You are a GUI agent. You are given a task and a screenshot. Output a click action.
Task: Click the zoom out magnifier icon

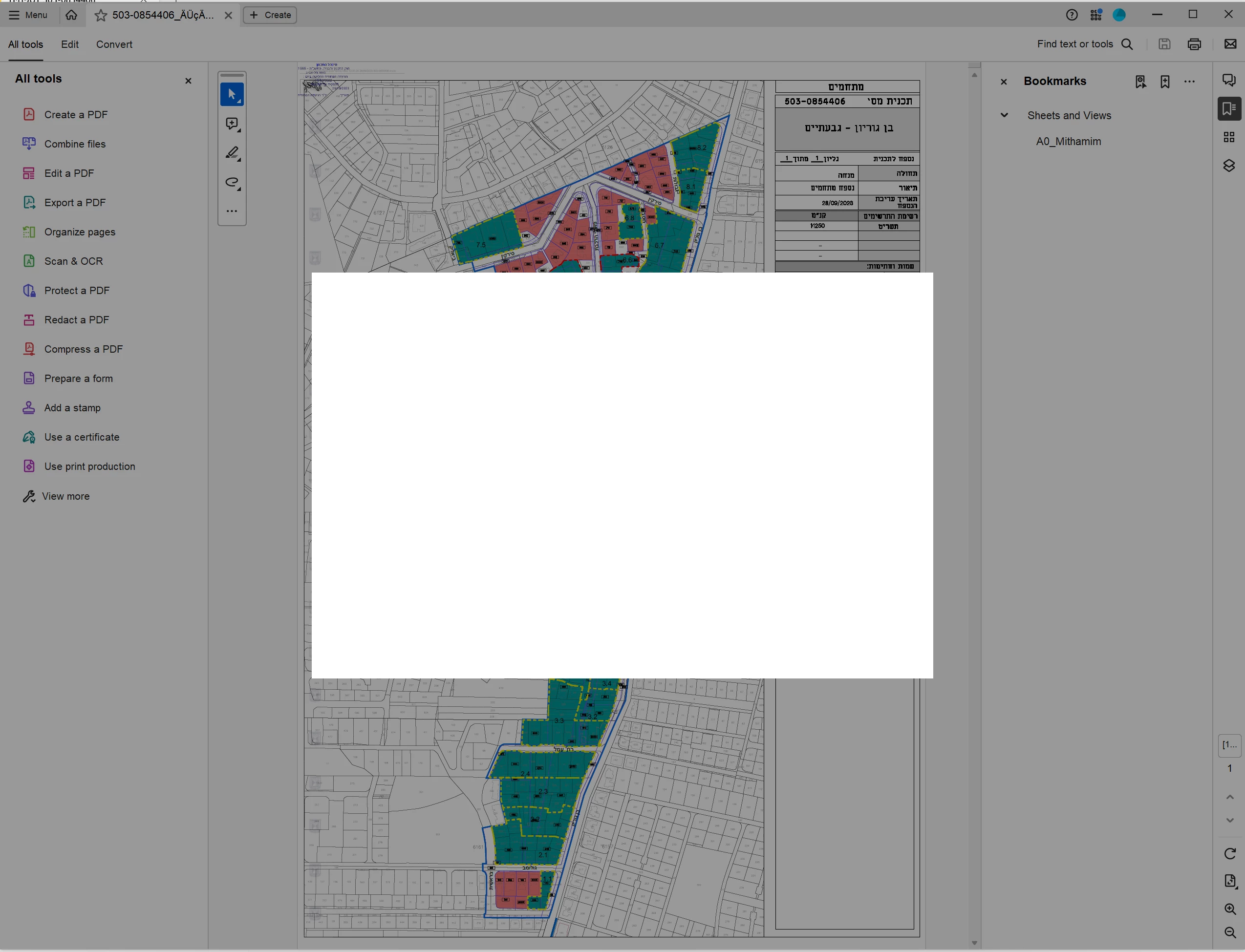click(1229, 932)
